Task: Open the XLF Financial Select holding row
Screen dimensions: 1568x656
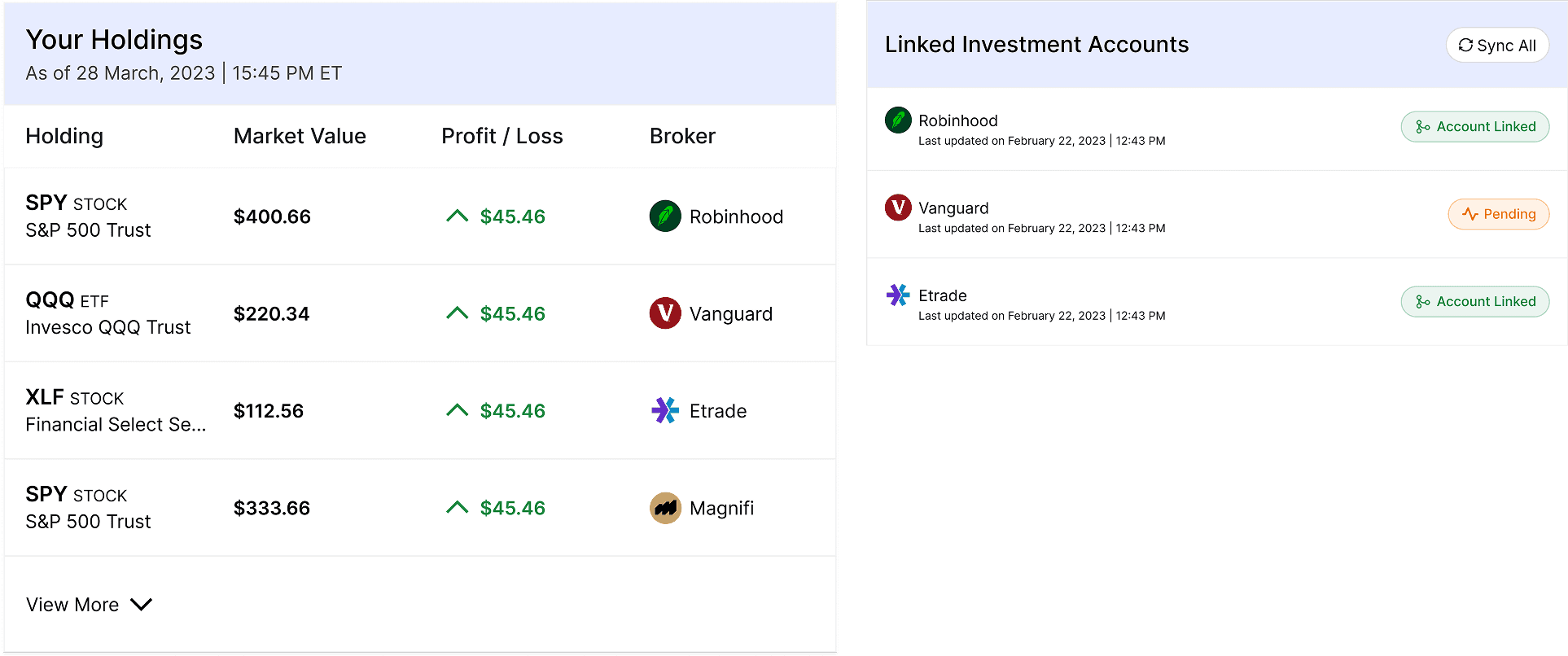Action: tap(420, 410)
